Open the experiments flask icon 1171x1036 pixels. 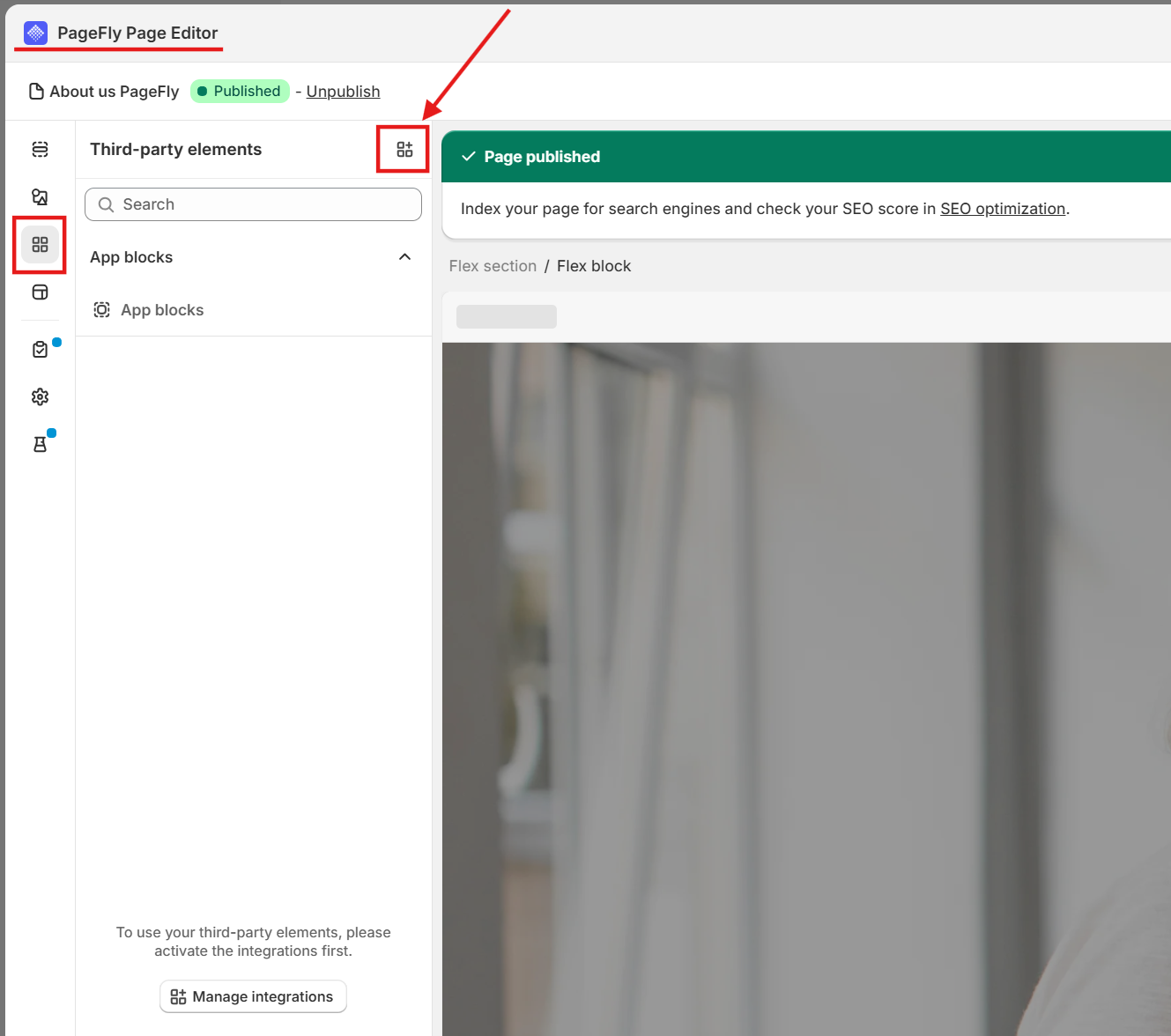[40, 444]
